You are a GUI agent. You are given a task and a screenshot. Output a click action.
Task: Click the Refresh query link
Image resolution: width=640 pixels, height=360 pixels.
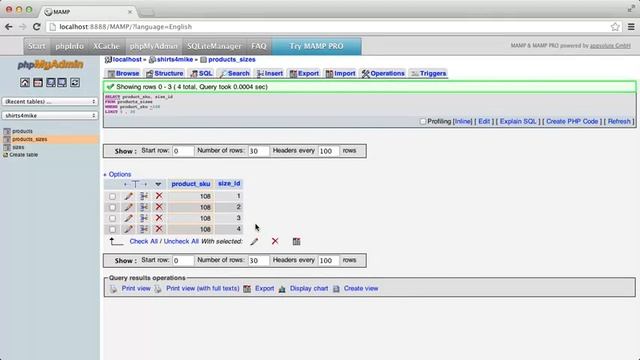coord(619,121)
